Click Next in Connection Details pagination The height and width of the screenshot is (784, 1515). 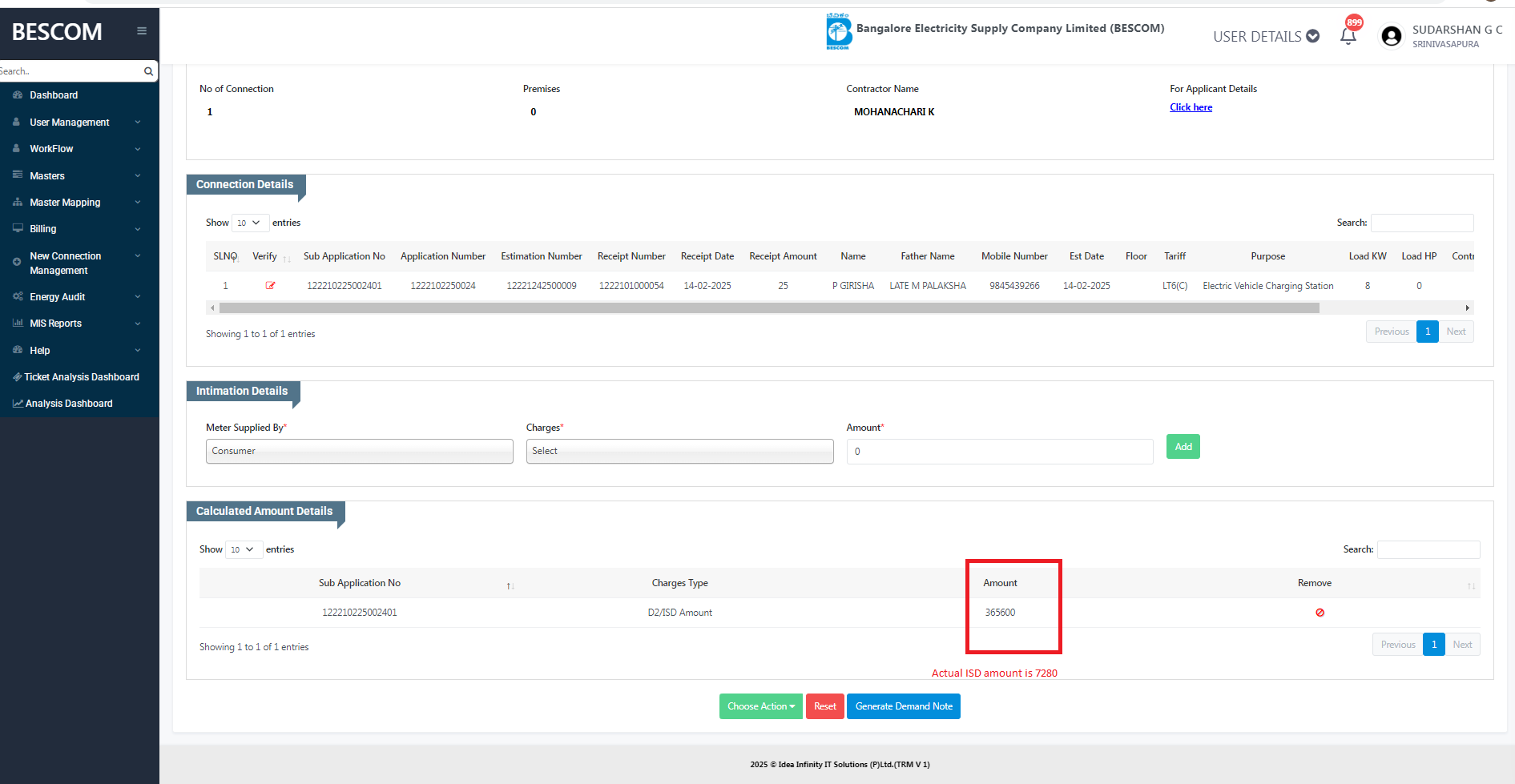tap(1456, 332)
